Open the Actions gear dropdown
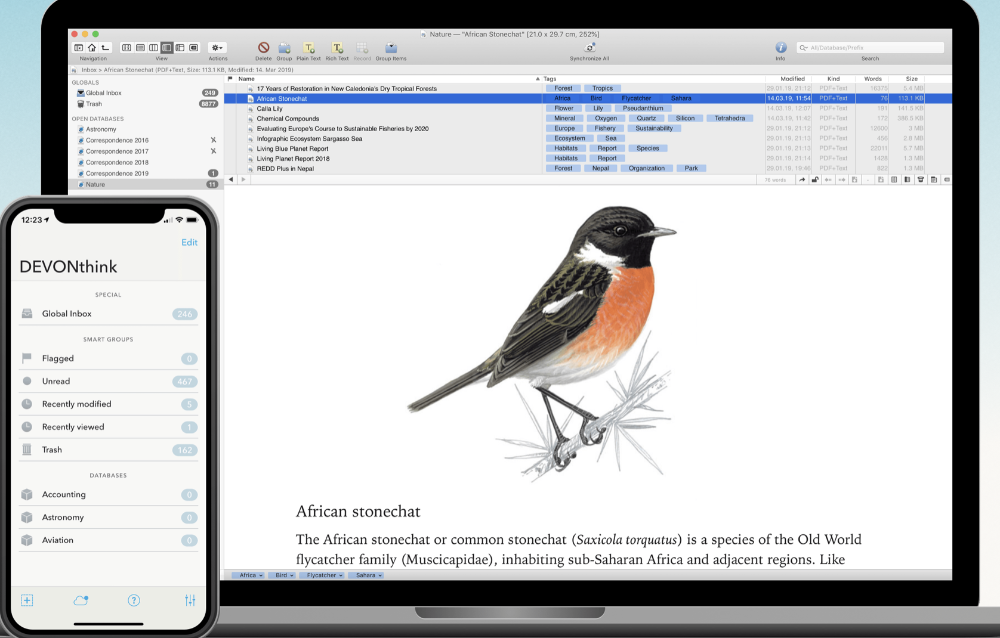1000x638 pixels. pos(217,47)
